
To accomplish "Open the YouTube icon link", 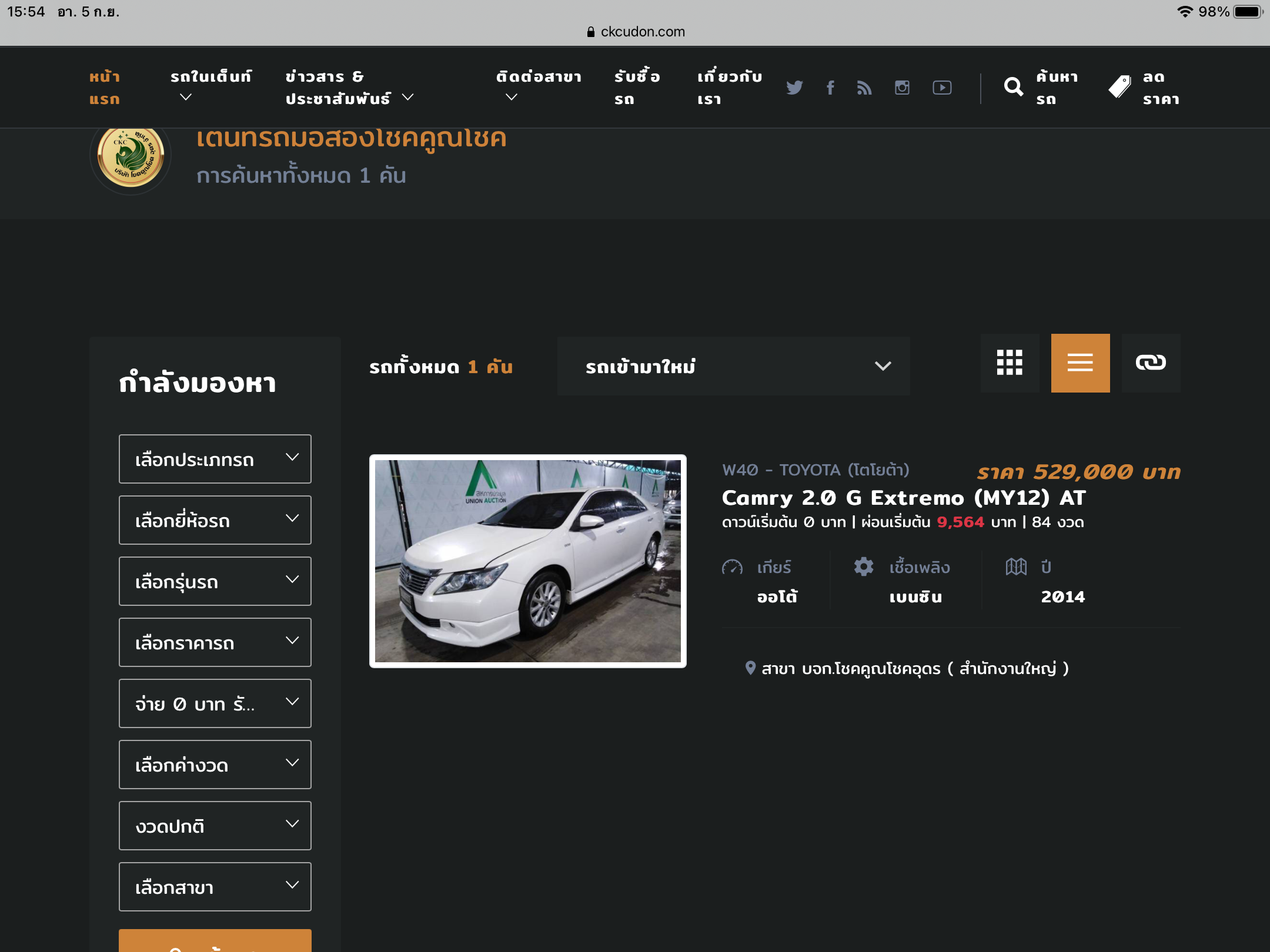I will pyautogui.click(x=942, y=88).
